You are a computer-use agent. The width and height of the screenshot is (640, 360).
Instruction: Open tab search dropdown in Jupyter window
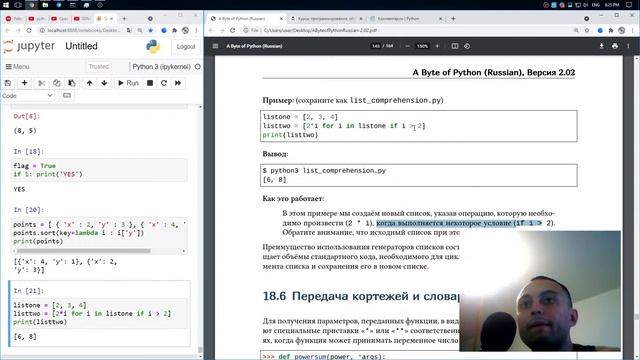(x=150, y=18)
